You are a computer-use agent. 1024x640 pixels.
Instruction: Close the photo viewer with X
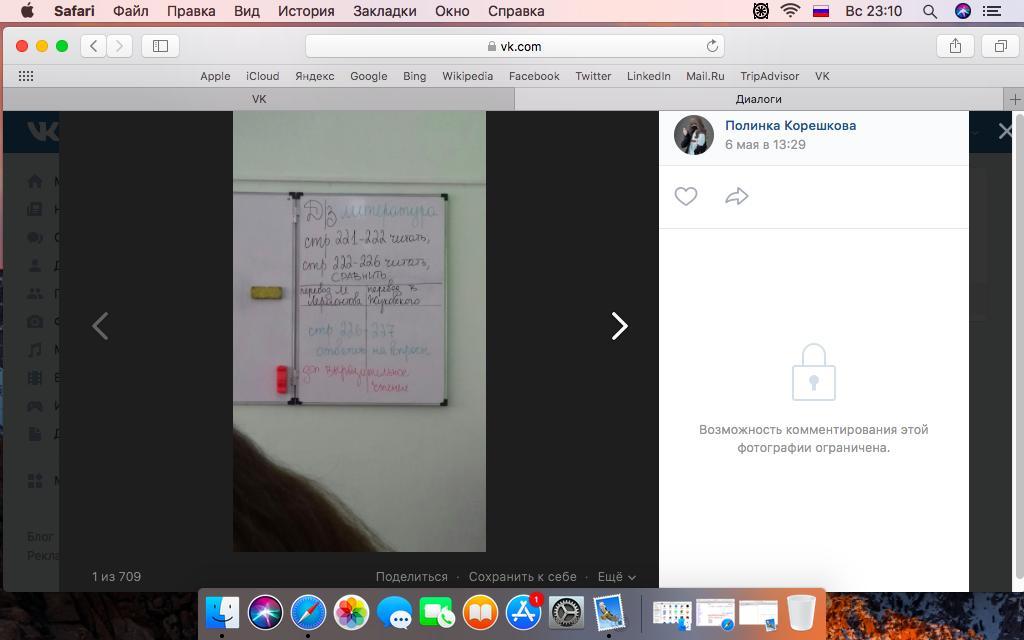[1005, 131]
